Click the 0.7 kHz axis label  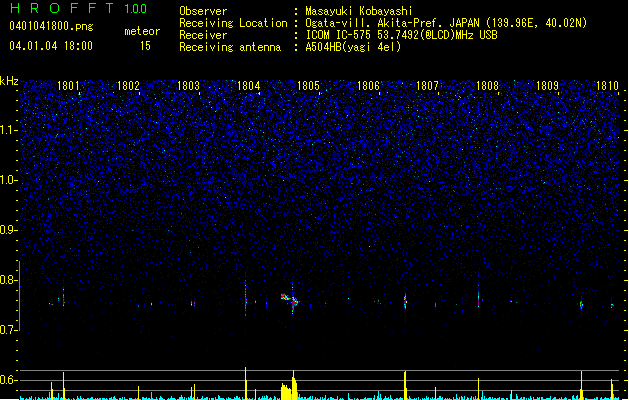(8, 330)
